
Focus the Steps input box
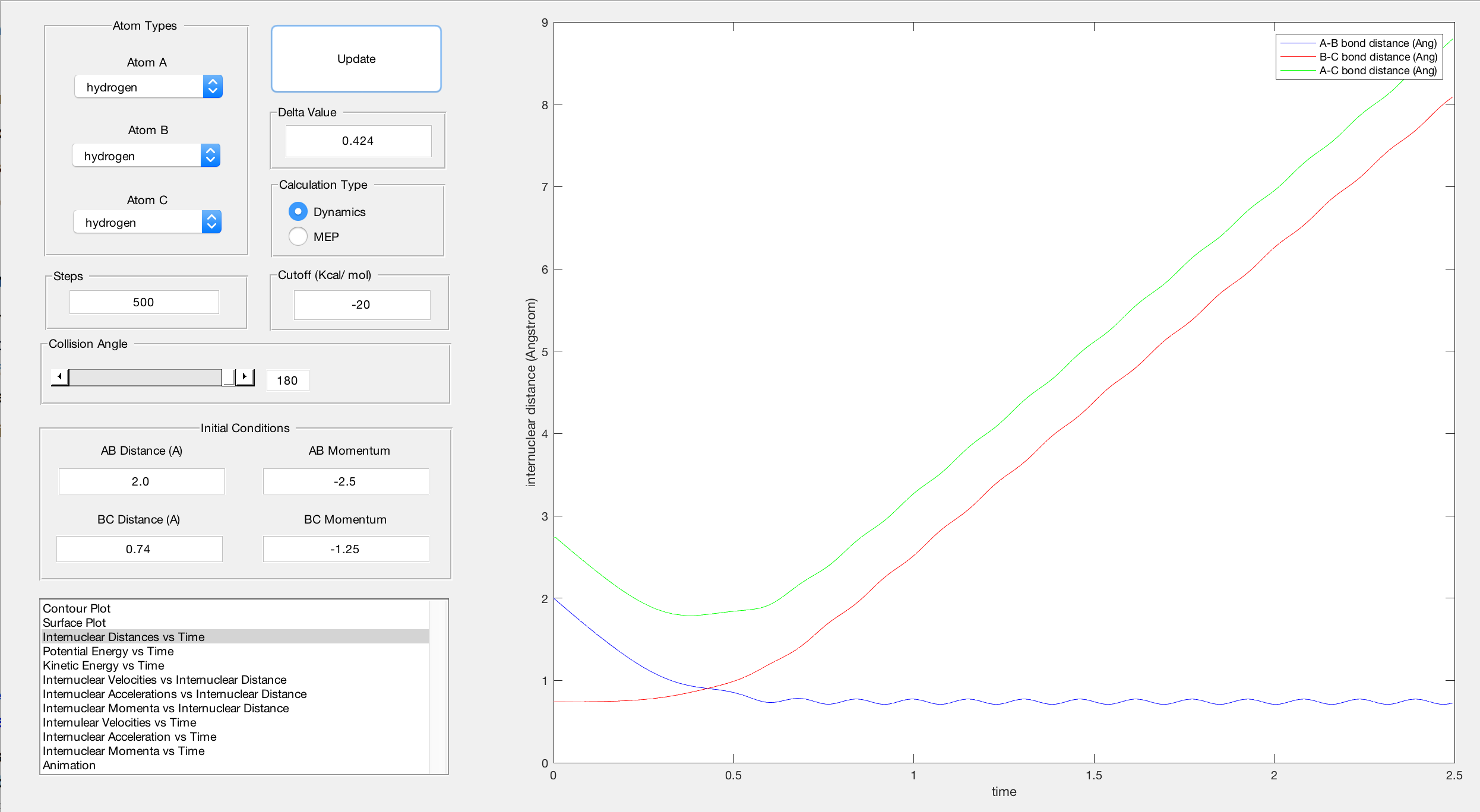click(144, 302)
